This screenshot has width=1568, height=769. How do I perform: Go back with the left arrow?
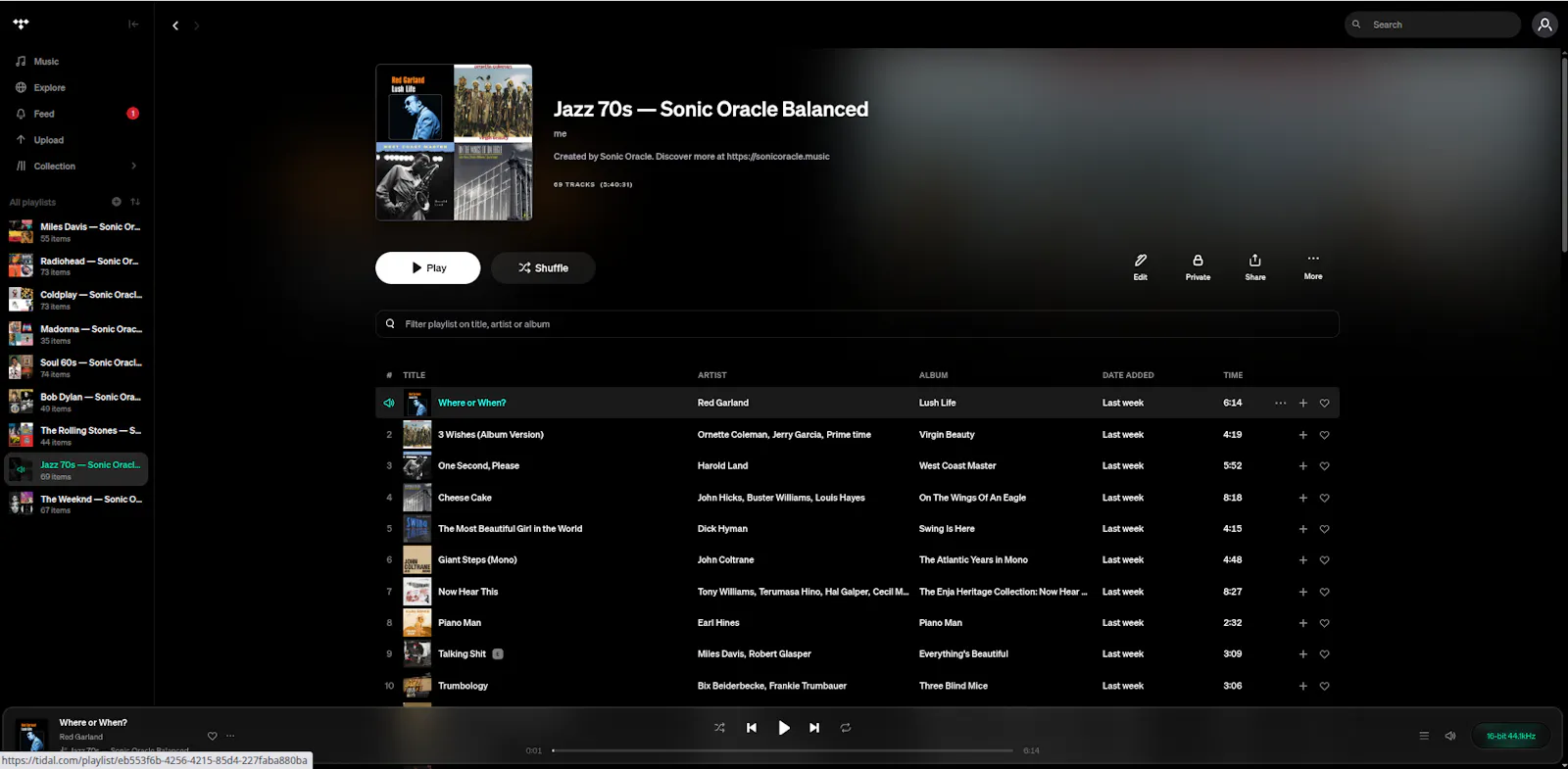click(175, 25)
